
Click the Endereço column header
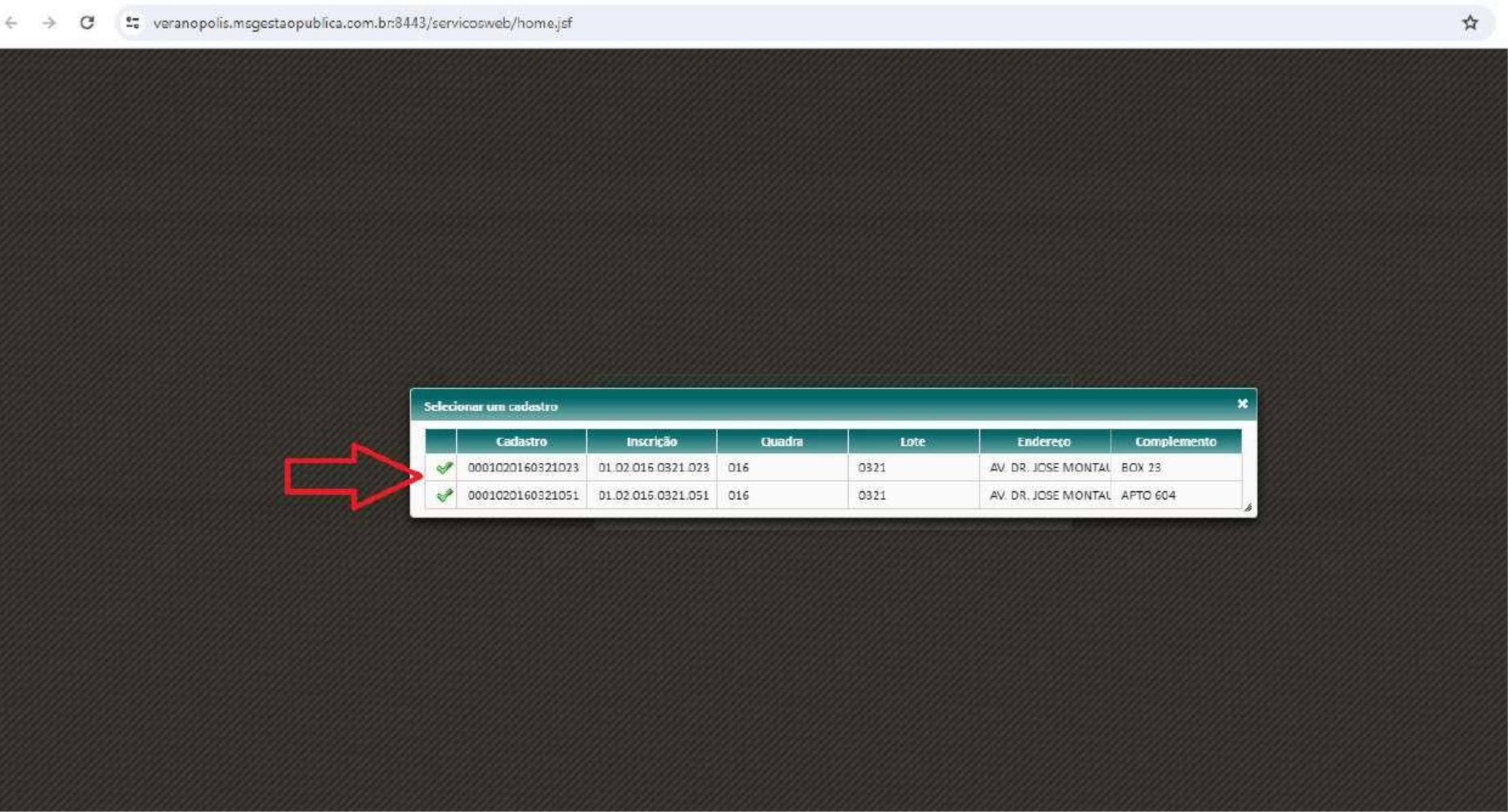coord(1044,441)
